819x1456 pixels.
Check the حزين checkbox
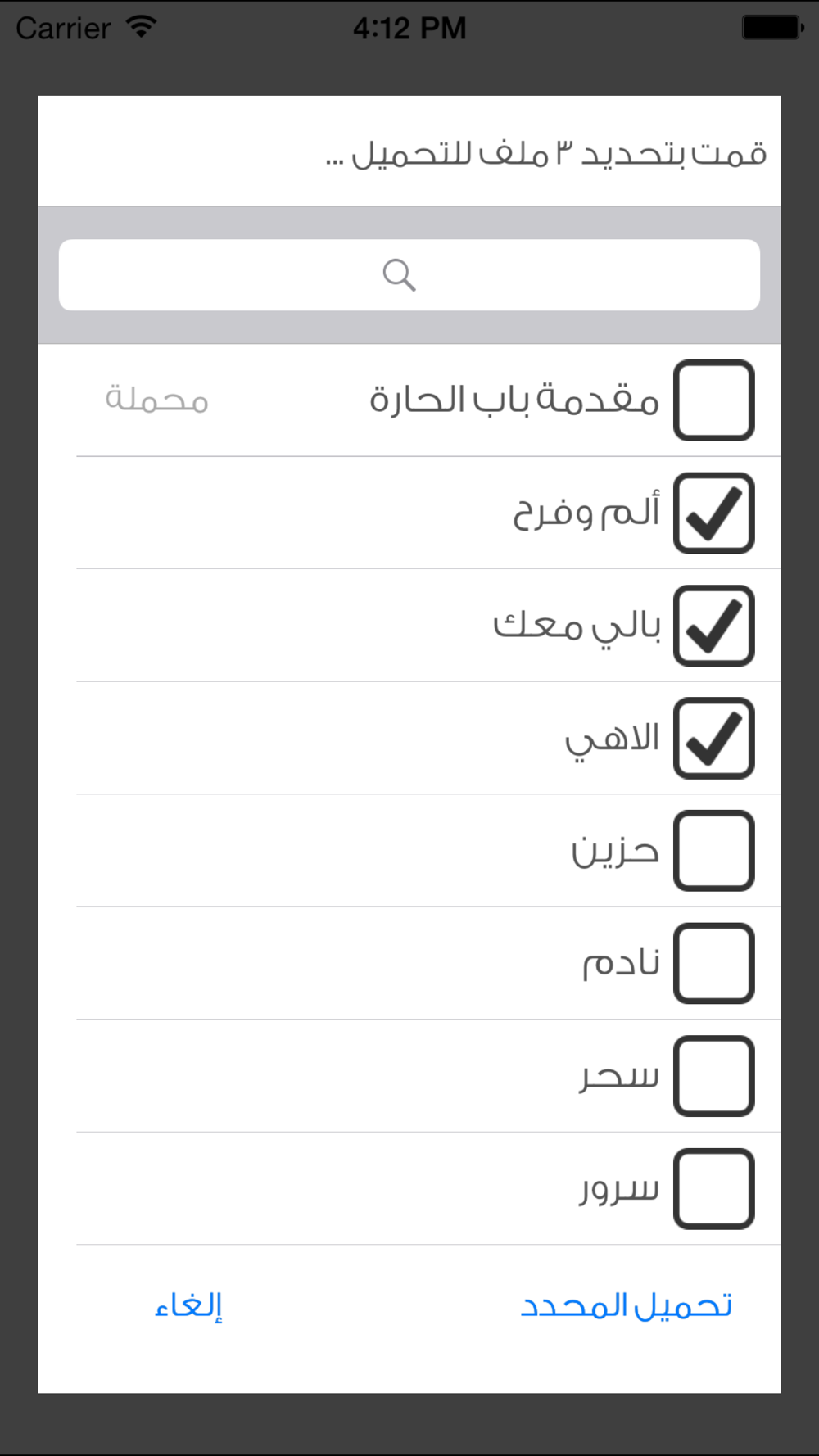713,851
